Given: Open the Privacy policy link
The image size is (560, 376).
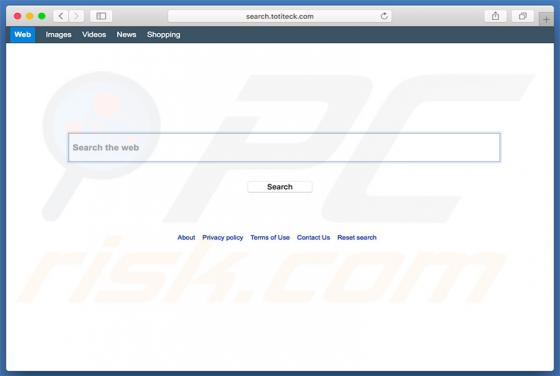Looking at the screenshot, I should coord(222,237).
